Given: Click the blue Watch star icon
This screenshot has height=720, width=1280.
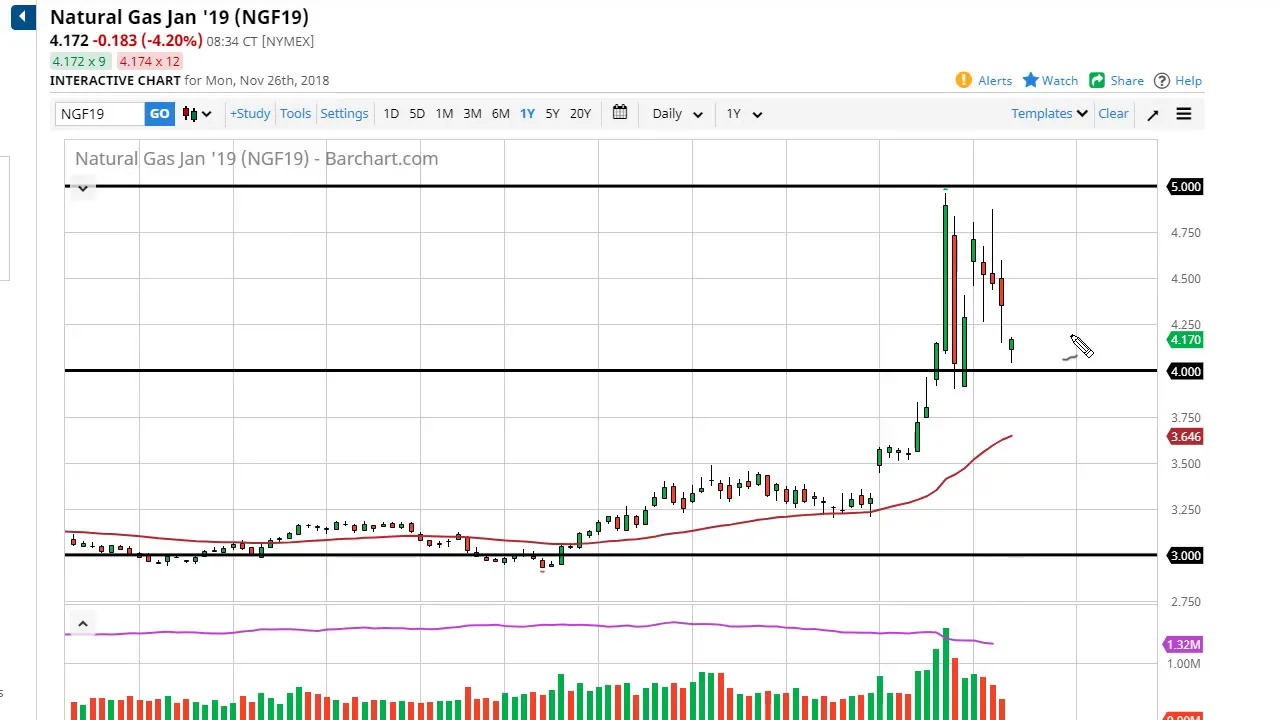Looking at the screenshot, I should 1030,80.
